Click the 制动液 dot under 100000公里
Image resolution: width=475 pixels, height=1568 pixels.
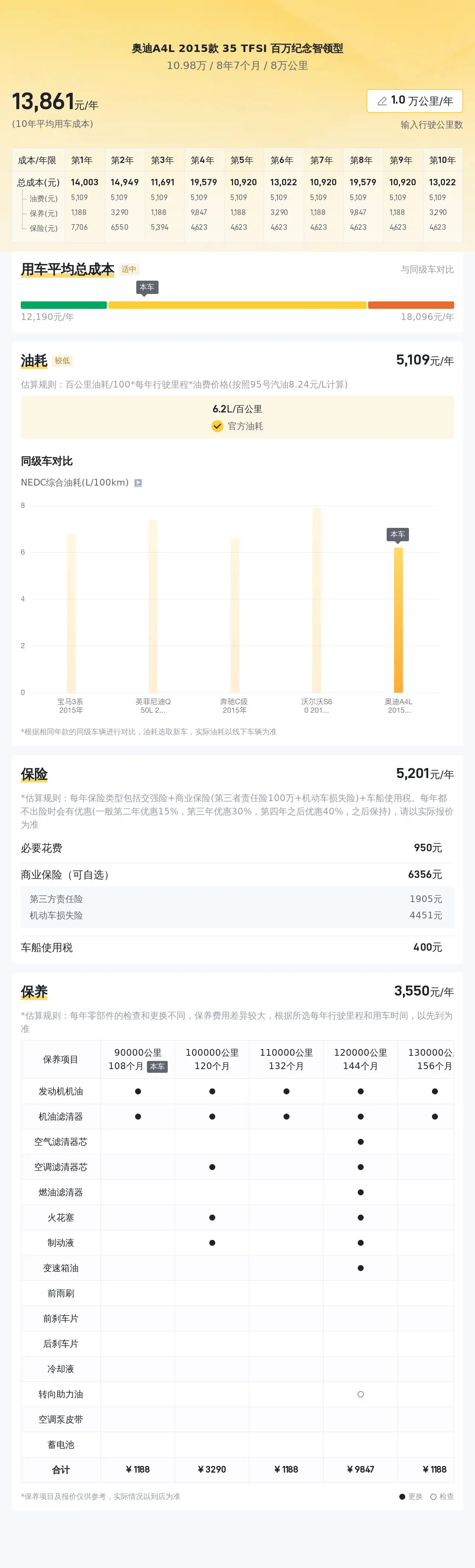[212, 1242]
